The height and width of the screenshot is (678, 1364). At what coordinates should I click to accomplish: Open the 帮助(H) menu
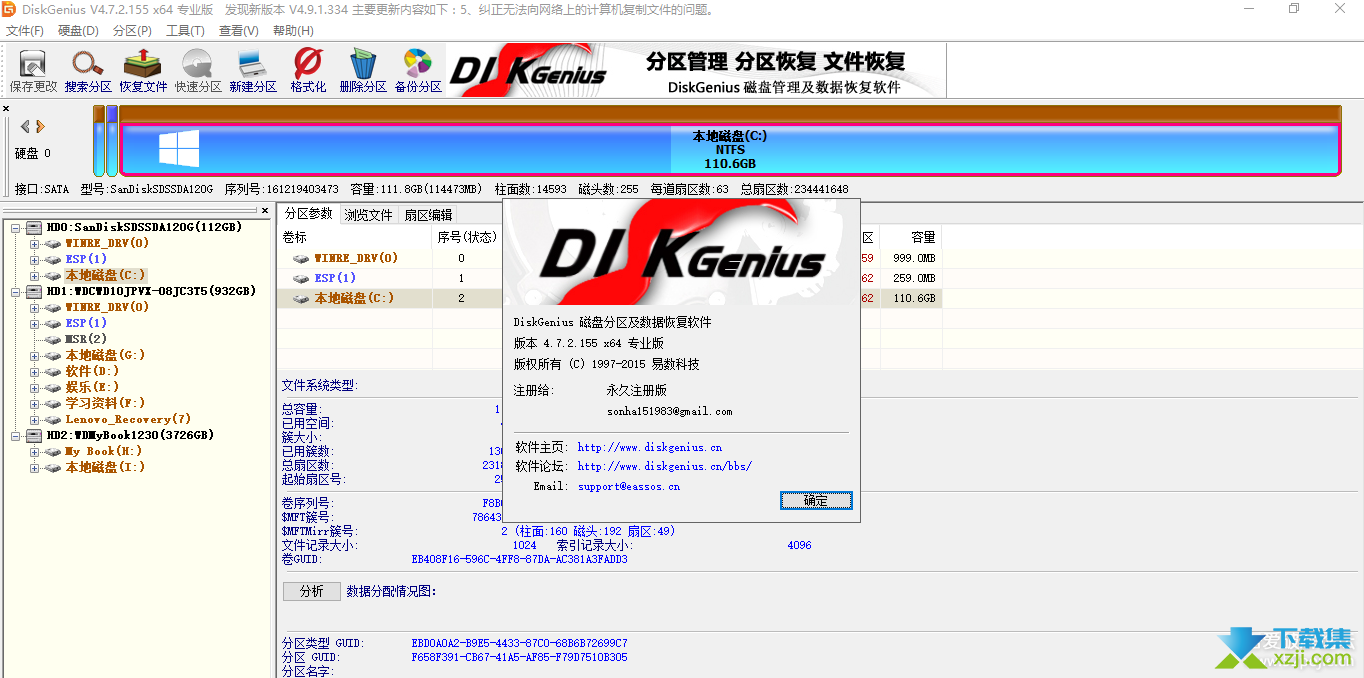point(292,31)
